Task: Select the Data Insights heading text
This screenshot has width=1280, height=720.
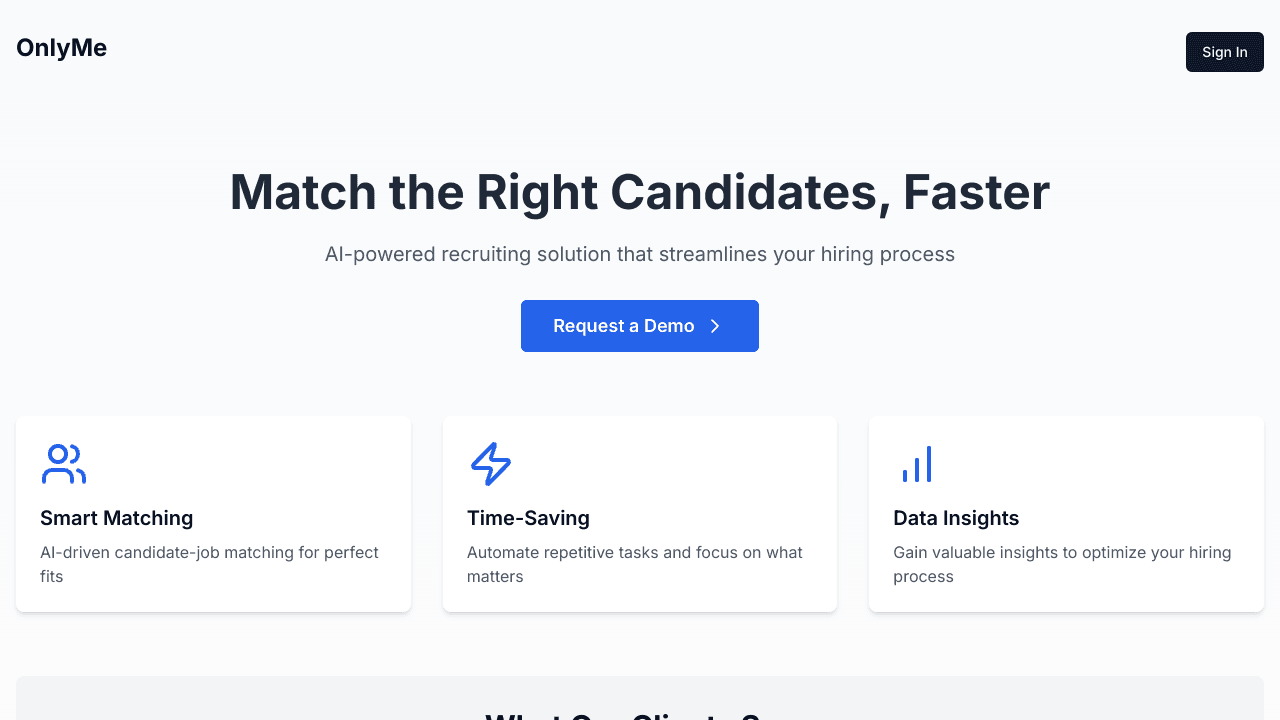Action: (956, 518)
